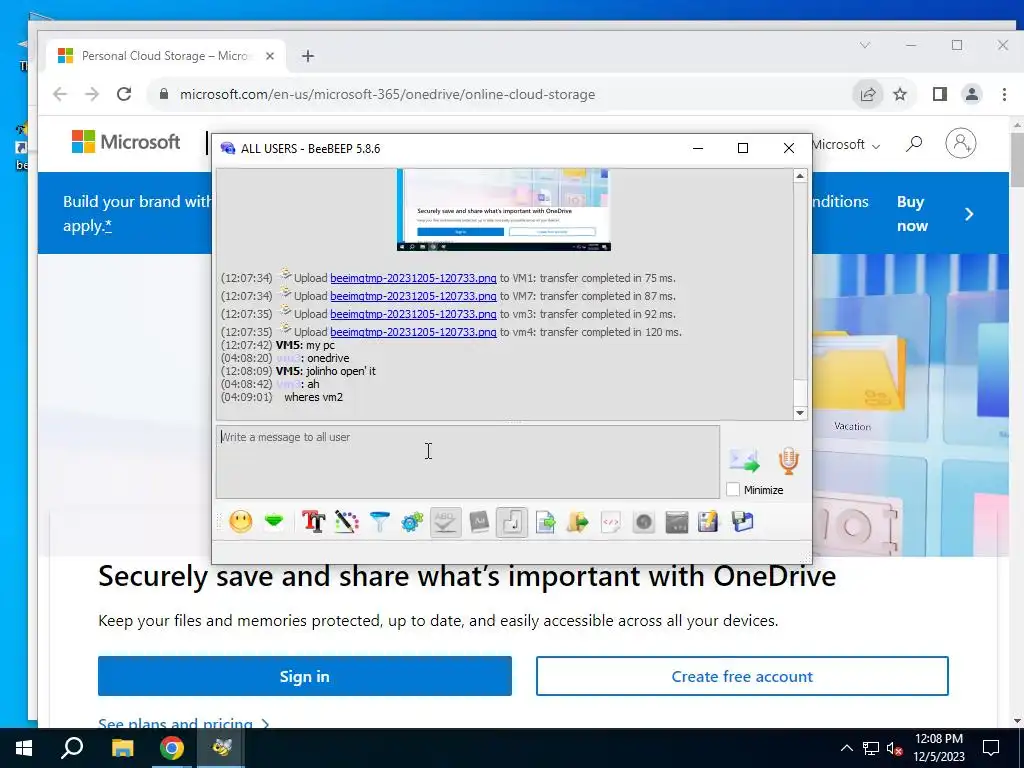Click the HTML code tag icon

tap(611, 522)
